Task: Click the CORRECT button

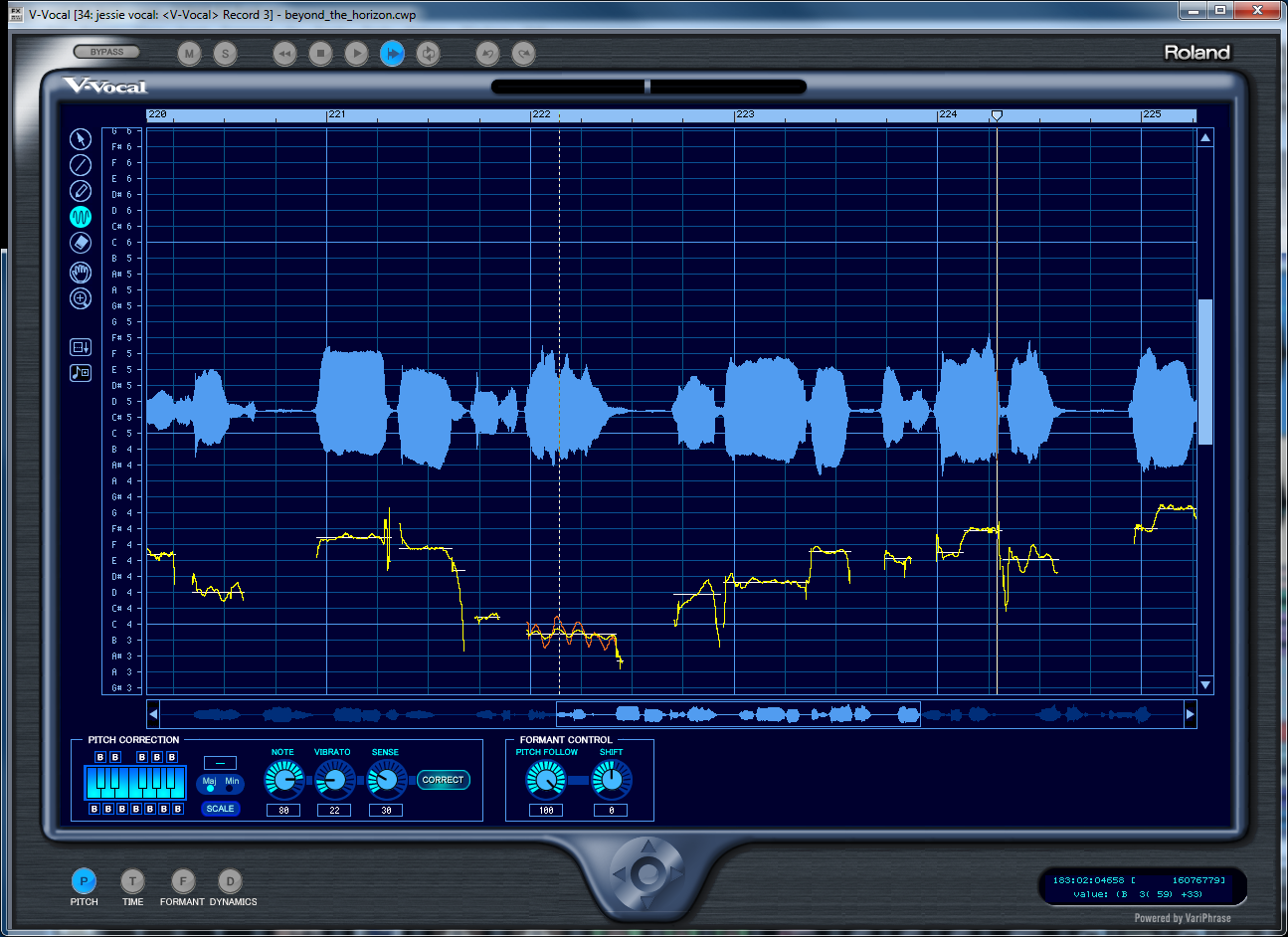Action: click(x=443, y=780)
